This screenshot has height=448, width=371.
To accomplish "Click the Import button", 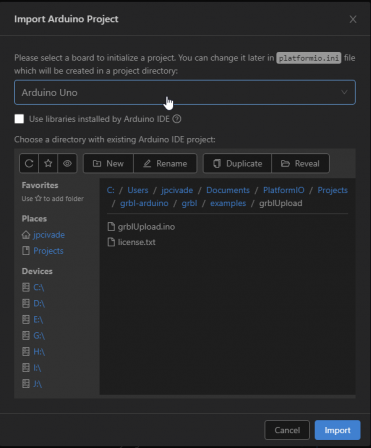I will [x=337, y=430].
